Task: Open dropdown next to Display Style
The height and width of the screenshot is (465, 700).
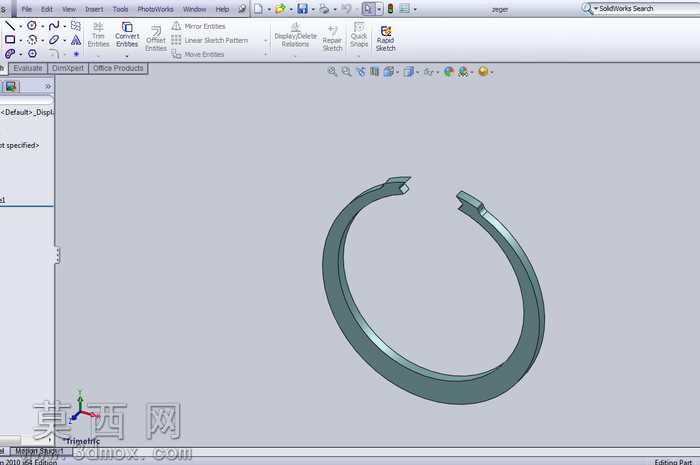Action: tap(417, 72)
